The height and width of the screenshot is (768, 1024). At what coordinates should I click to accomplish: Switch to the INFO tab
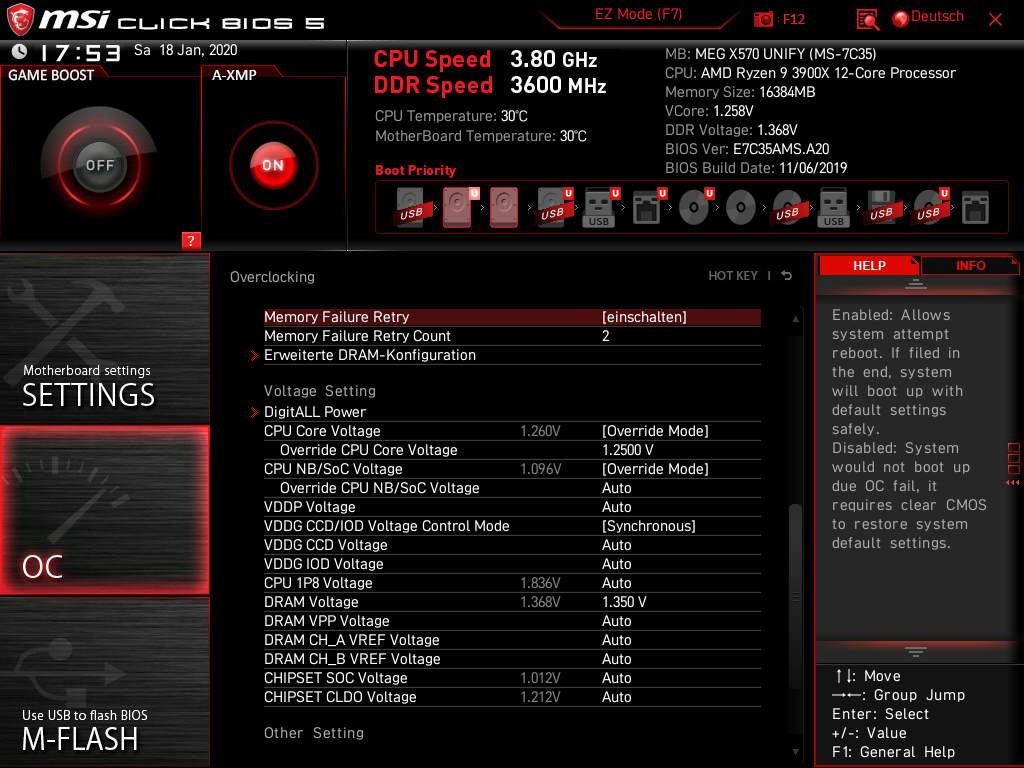pos(970,265)
